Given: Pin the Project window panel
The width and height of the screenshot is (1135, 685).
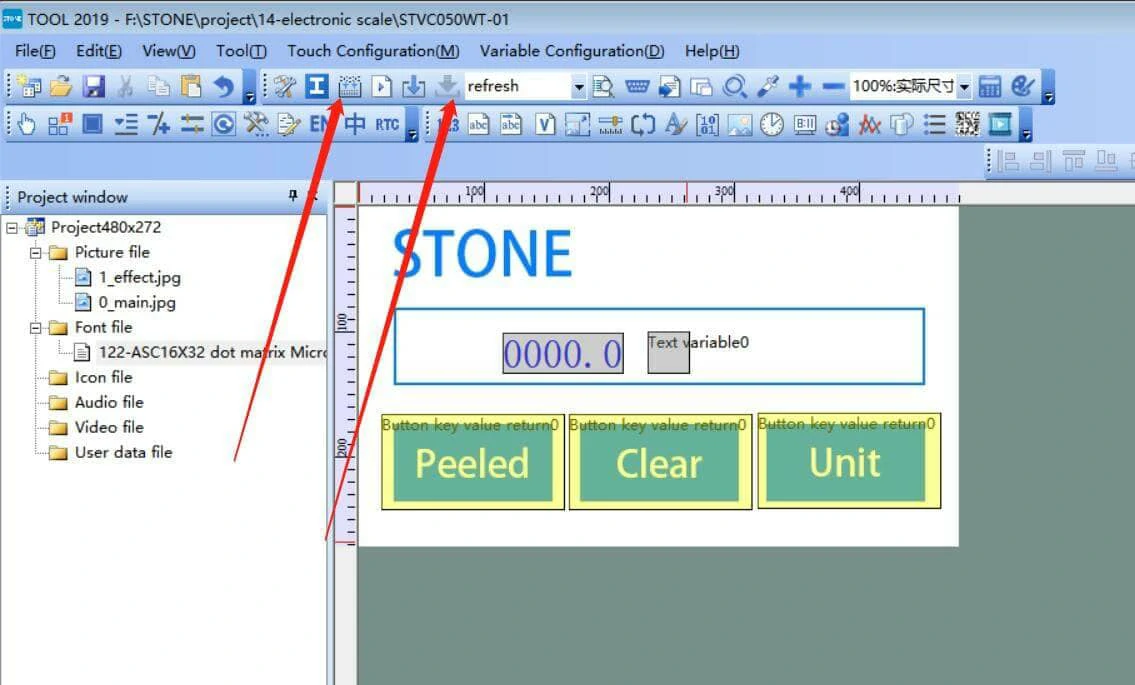Looking at the screenshot, I should coord(292,196).
